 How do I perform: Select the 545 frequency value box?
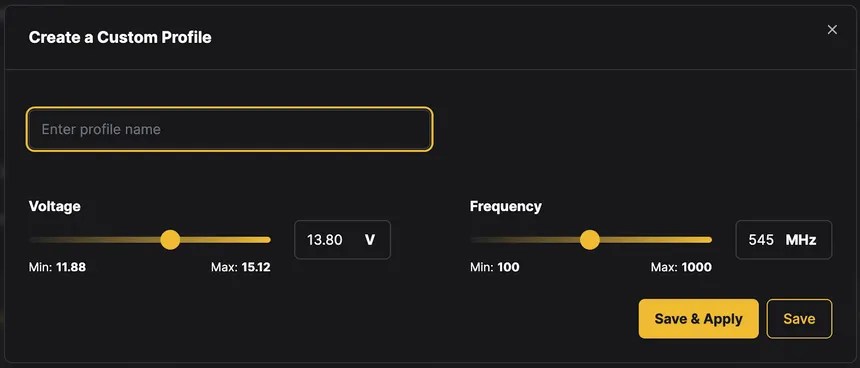(783, 240)
